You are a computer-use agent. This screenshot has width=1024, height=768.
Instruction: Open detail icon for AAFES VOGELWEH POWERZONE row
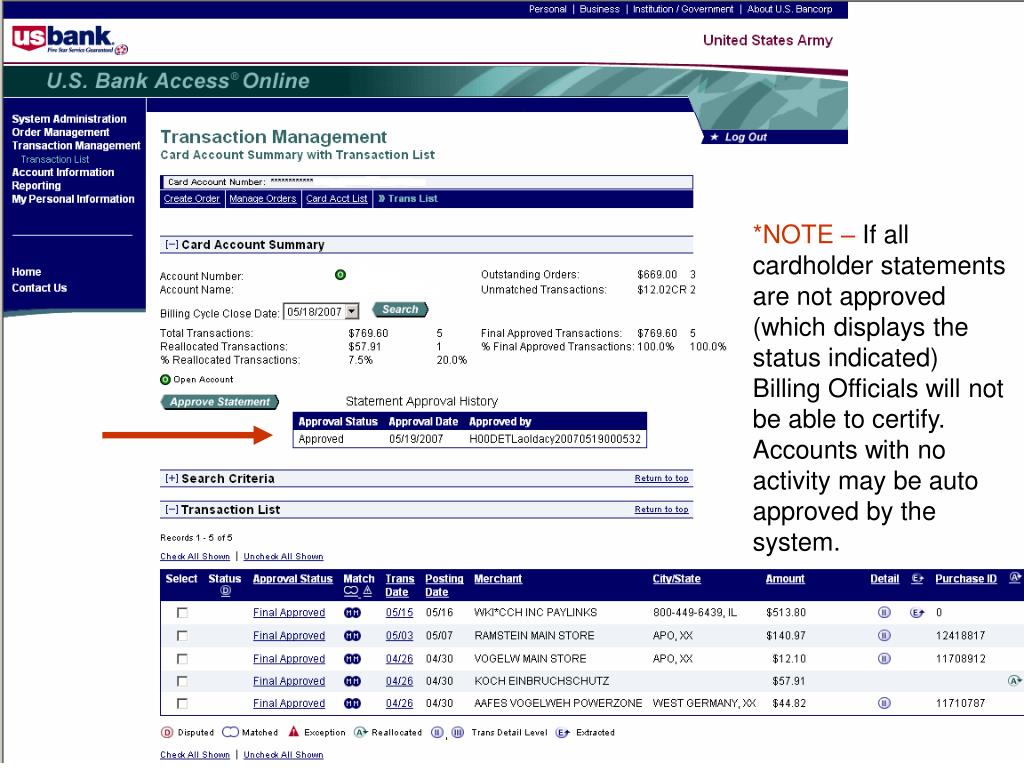884,703
